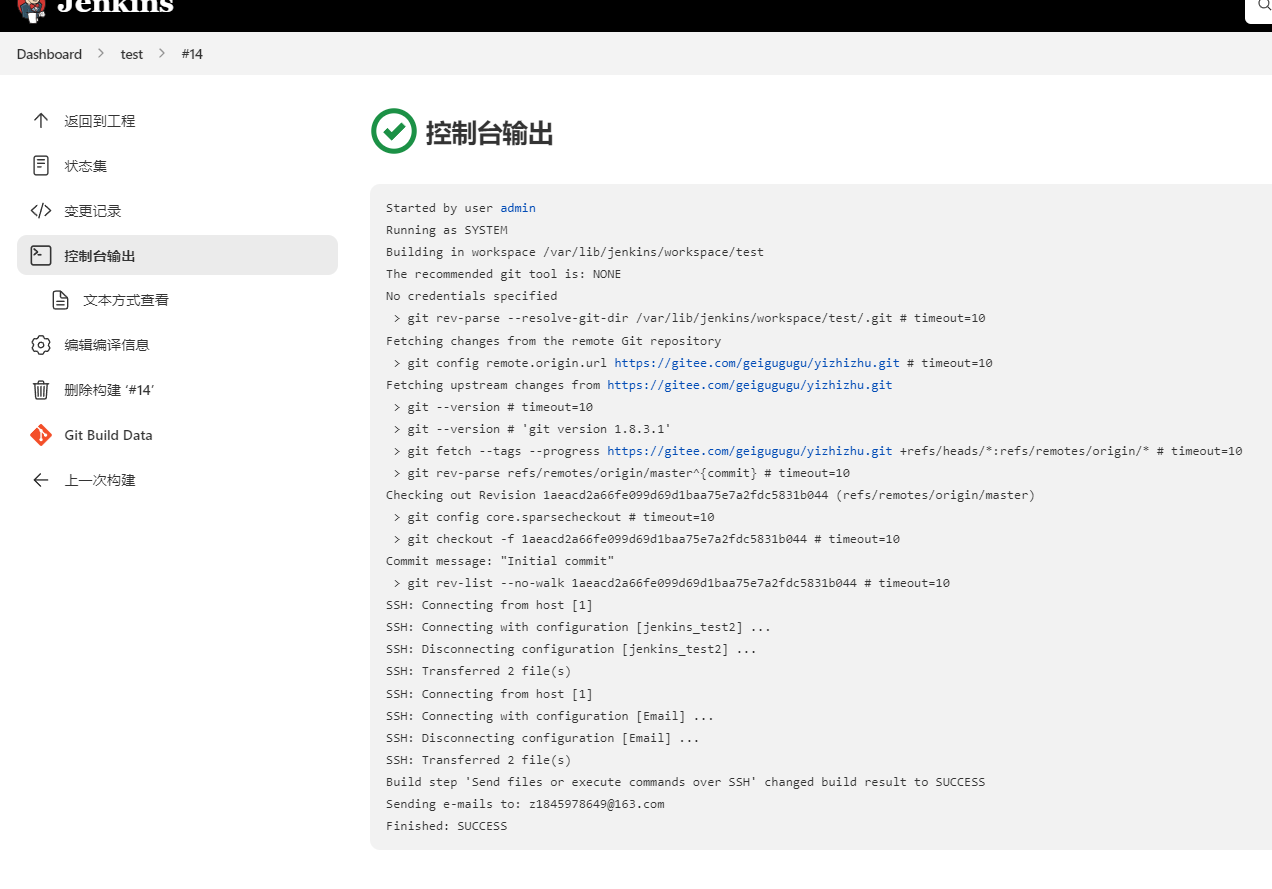This screenshot has width=1272, height=889.
Task: Click the terminal icon beside 控制台输出
Action: [41, 255]
